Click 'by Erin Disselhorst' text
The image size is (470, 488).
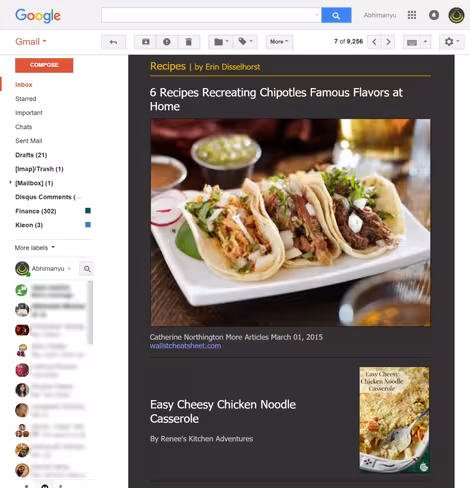pos(227,67)
